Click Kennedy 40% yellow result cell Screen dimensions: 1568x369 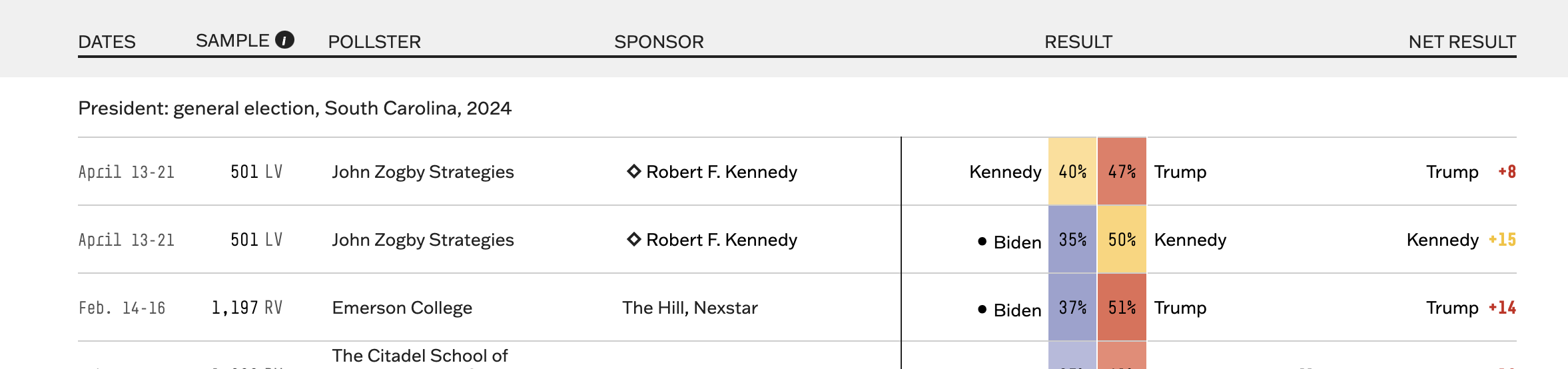click(1072, 171)
